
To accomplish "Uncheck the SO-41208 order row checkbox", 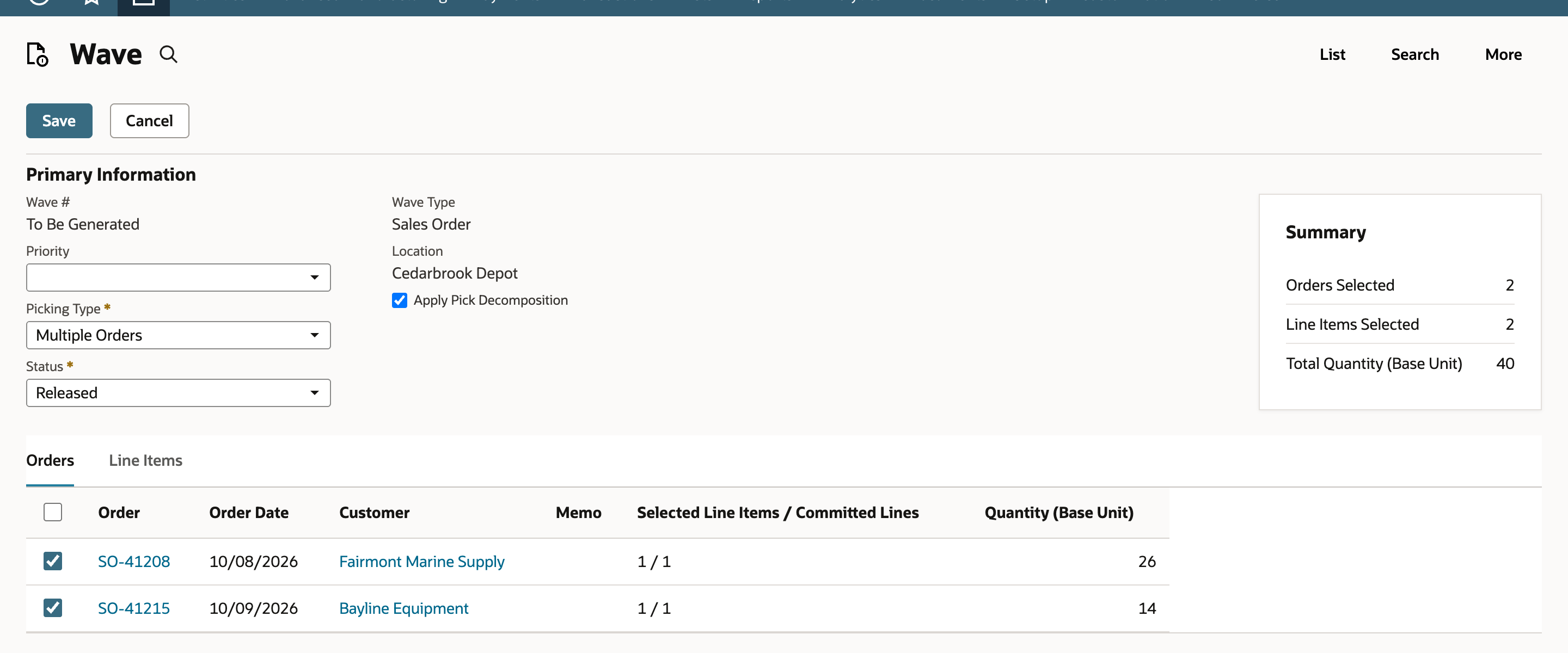I will pyautogui.click(x=53, y=560).
